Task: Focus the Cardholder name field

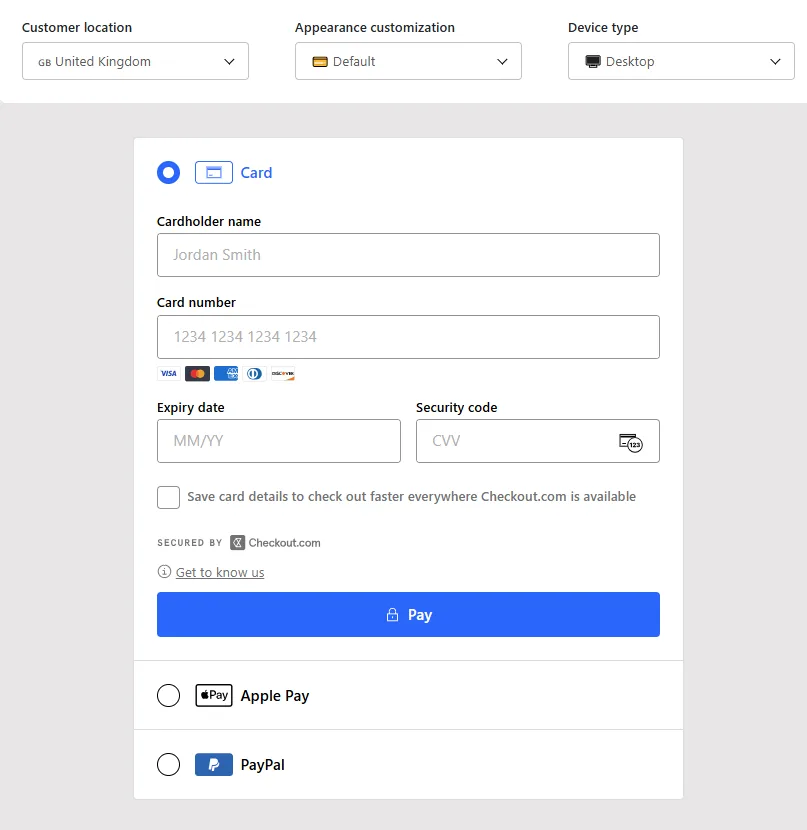Action: 409,255
